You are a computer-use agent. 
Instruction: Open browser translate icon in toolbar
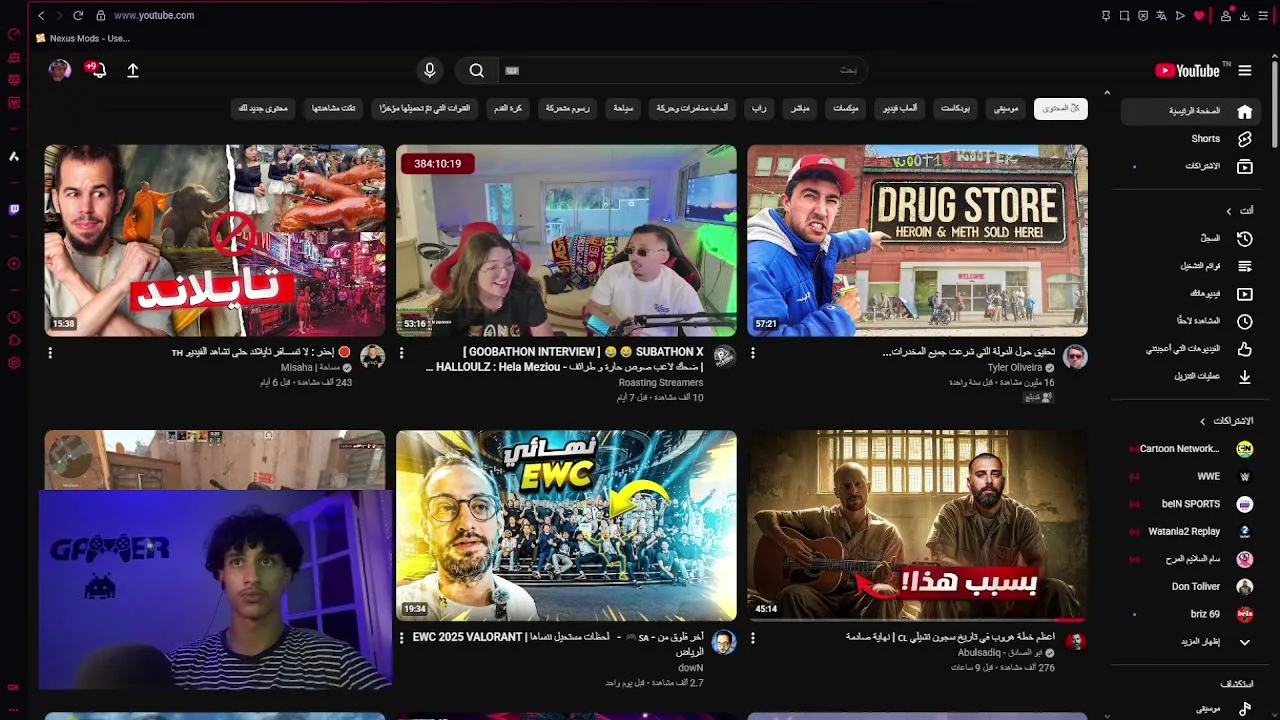[1162, 15]
